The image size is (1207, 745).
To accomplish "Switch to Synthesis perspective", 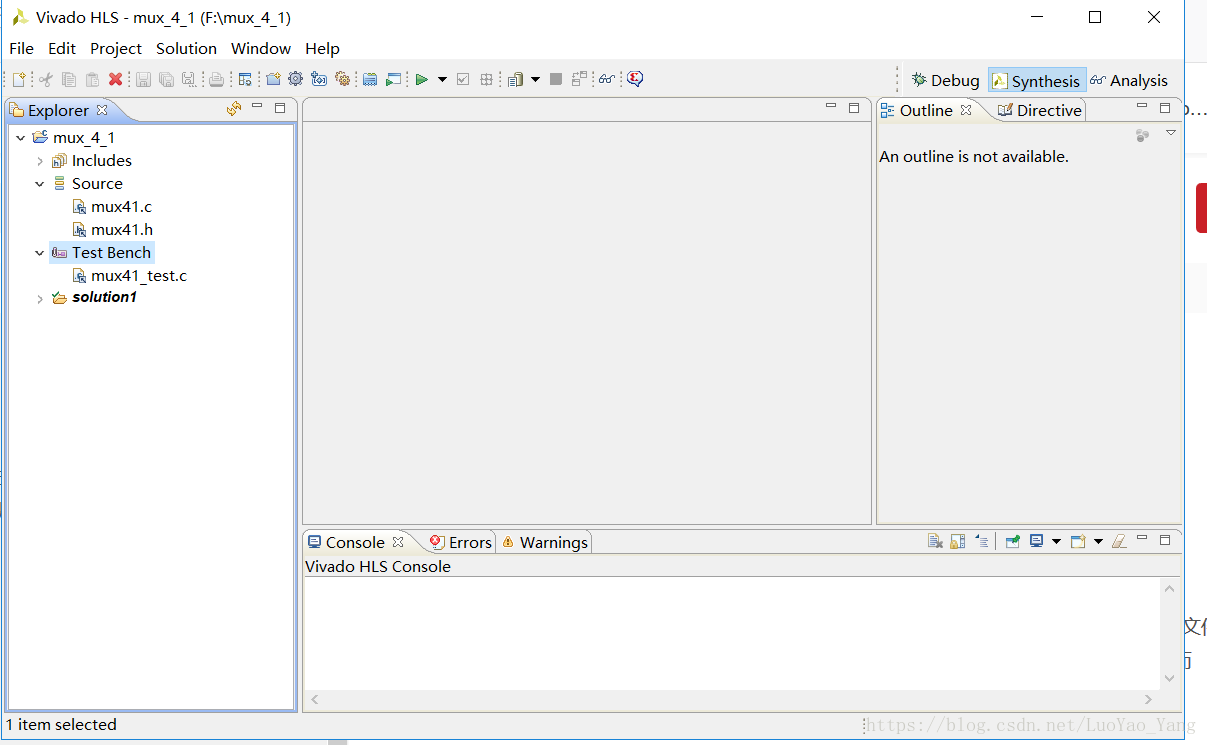I will tap(1037, 80).
